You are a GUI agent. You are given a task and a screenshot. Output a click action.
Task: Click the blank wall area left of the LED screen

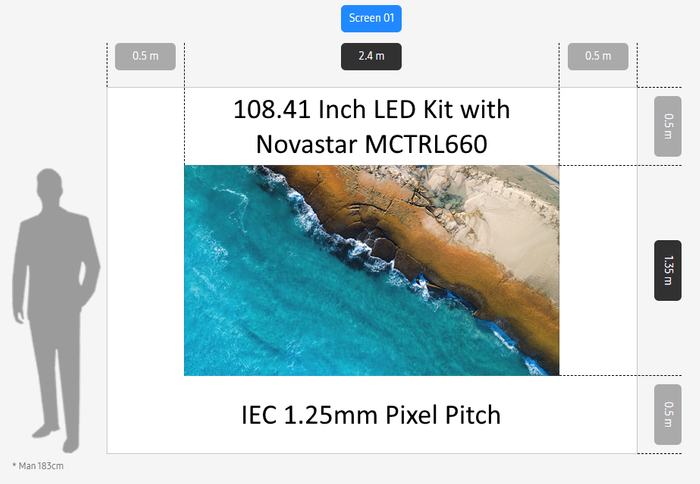coord(145,270)
